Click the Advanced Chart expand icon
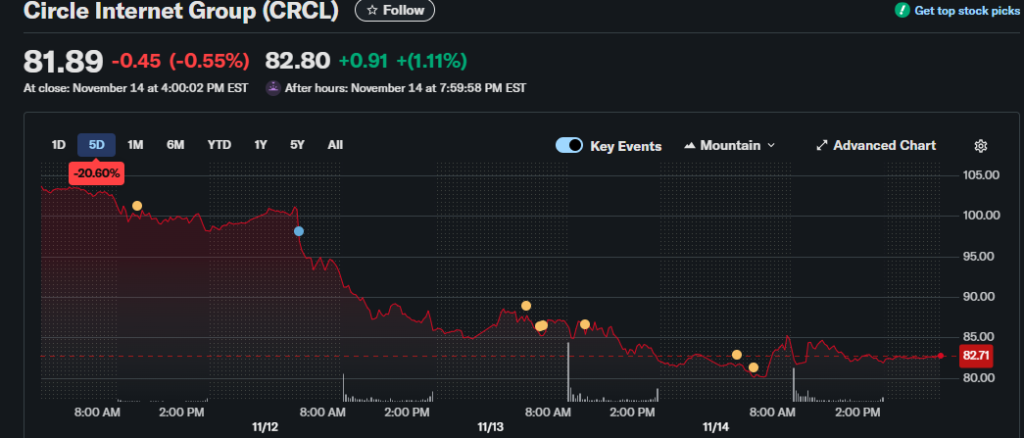 tap(822, 146)
